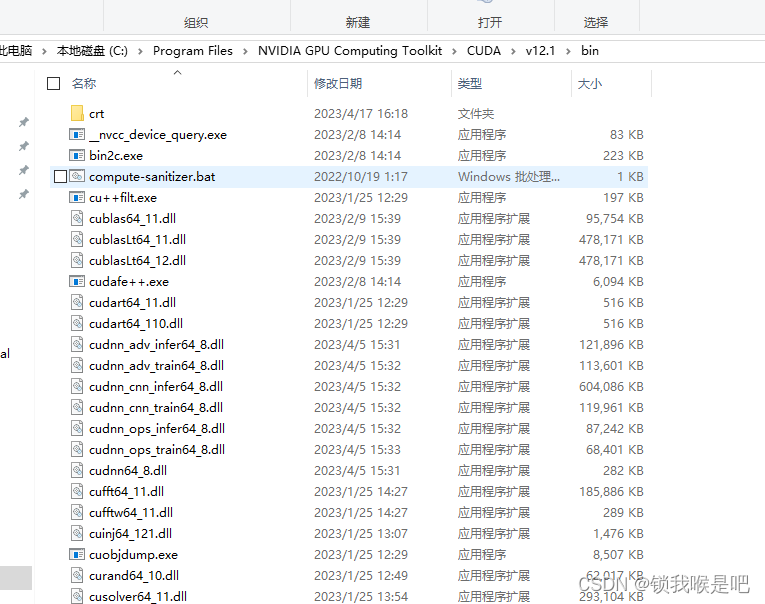Check the compute-sanitizer.bat row checkbox

(x=60, y=176)
